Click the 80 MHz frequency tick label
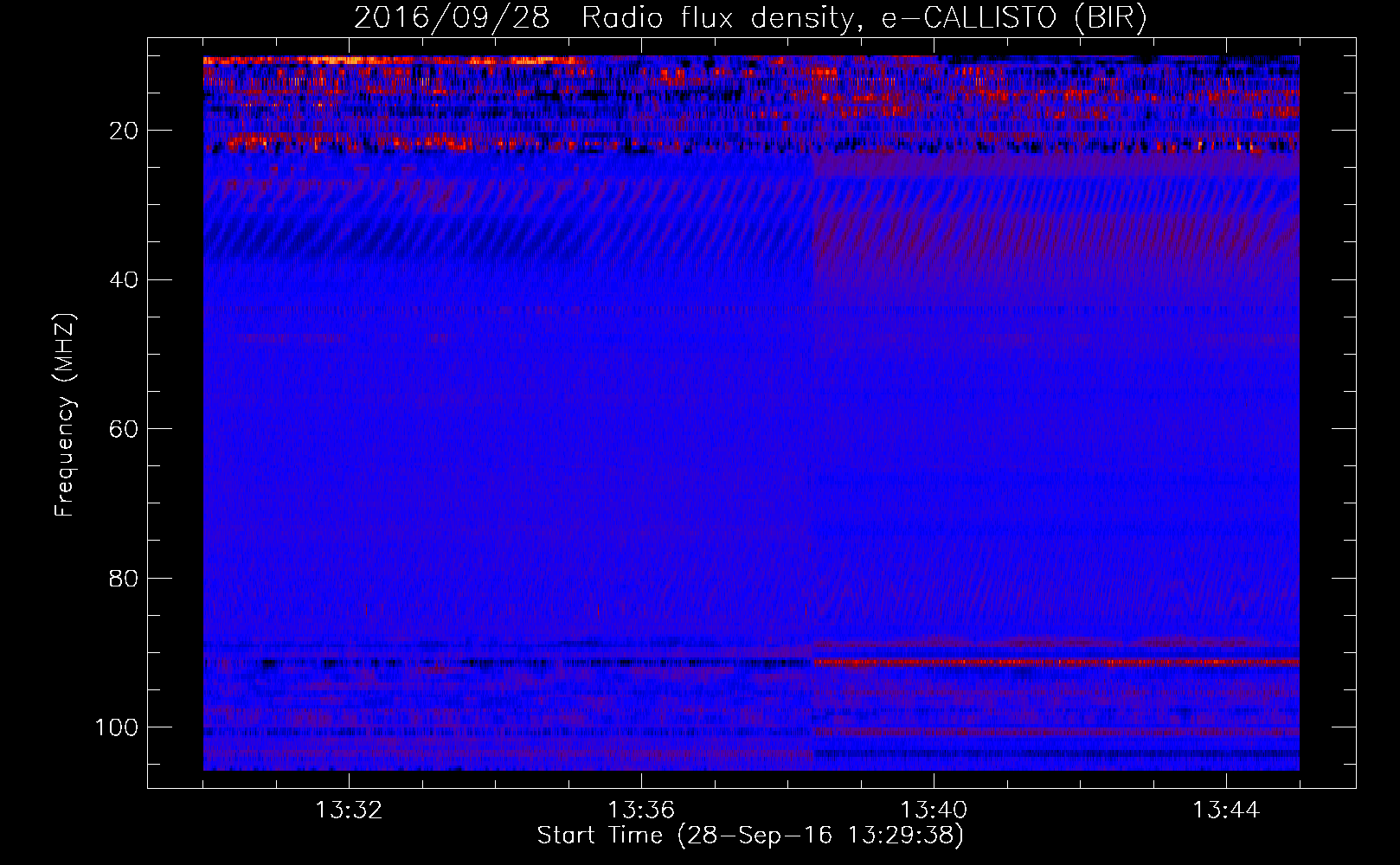Image resolution: width=1400 pixels, height=865 pixels. [124, 578]
